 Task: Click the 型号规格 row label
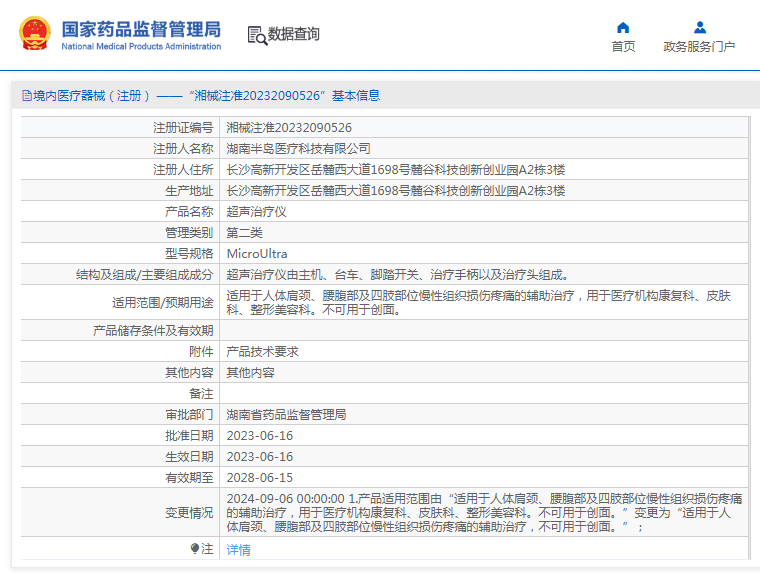click(x=190, y=254)
